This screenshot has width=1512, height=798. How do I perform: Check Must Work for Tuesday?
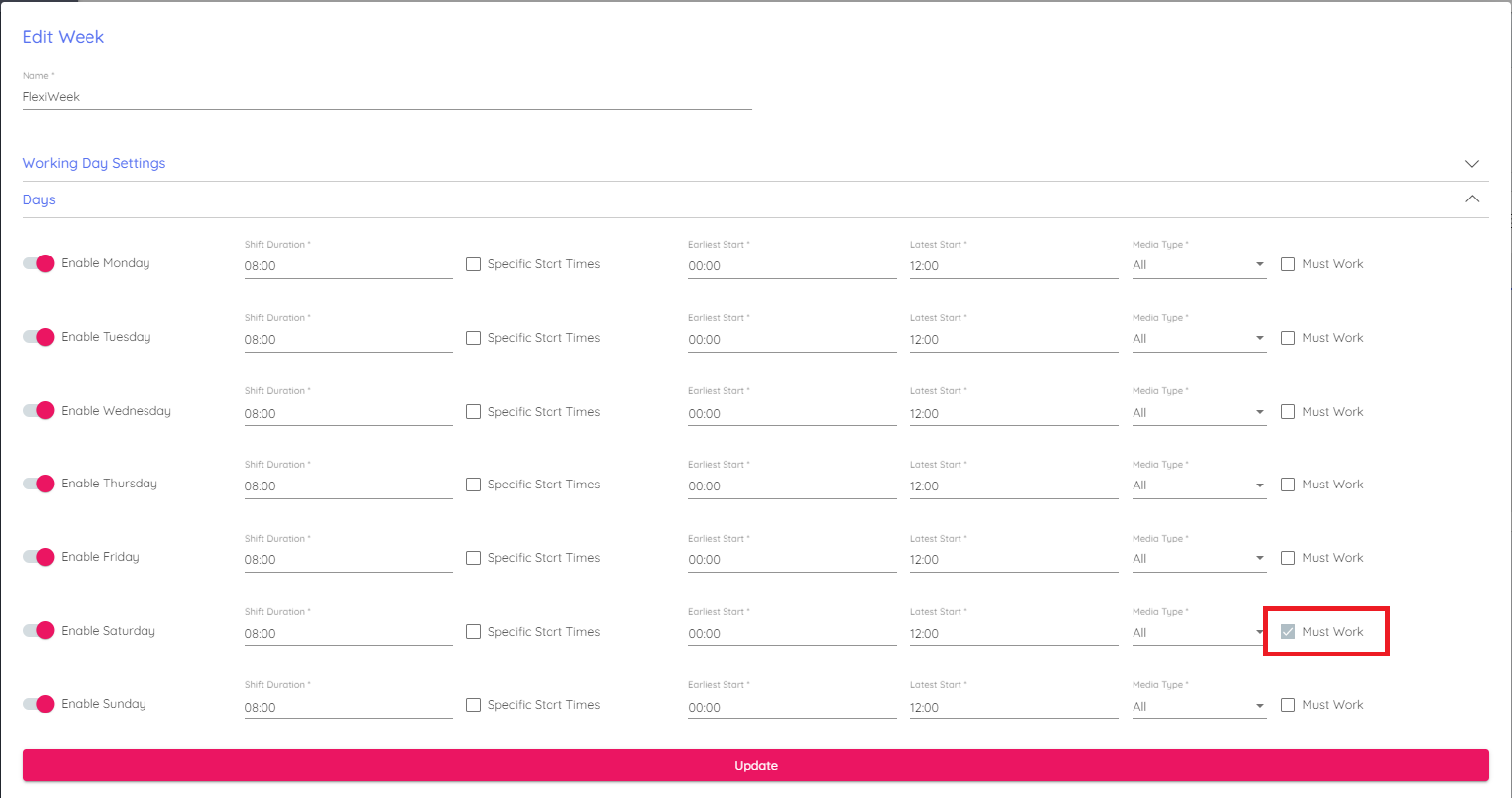click(1288, 338)
